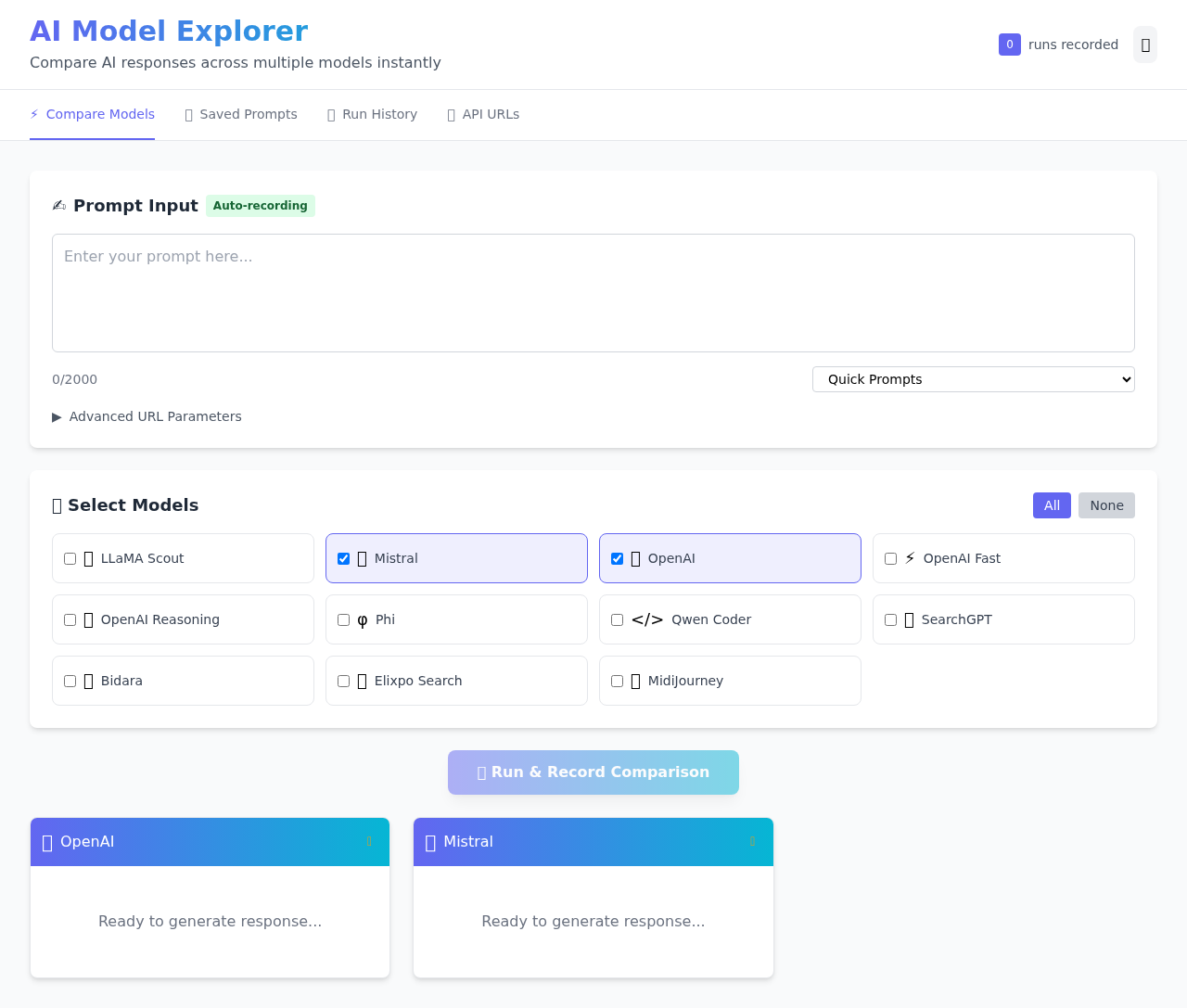Click the lightning bolt icon next to OpenAI Fast
The height and width of the screenshot is (1008, 1187).
point(910,557)
